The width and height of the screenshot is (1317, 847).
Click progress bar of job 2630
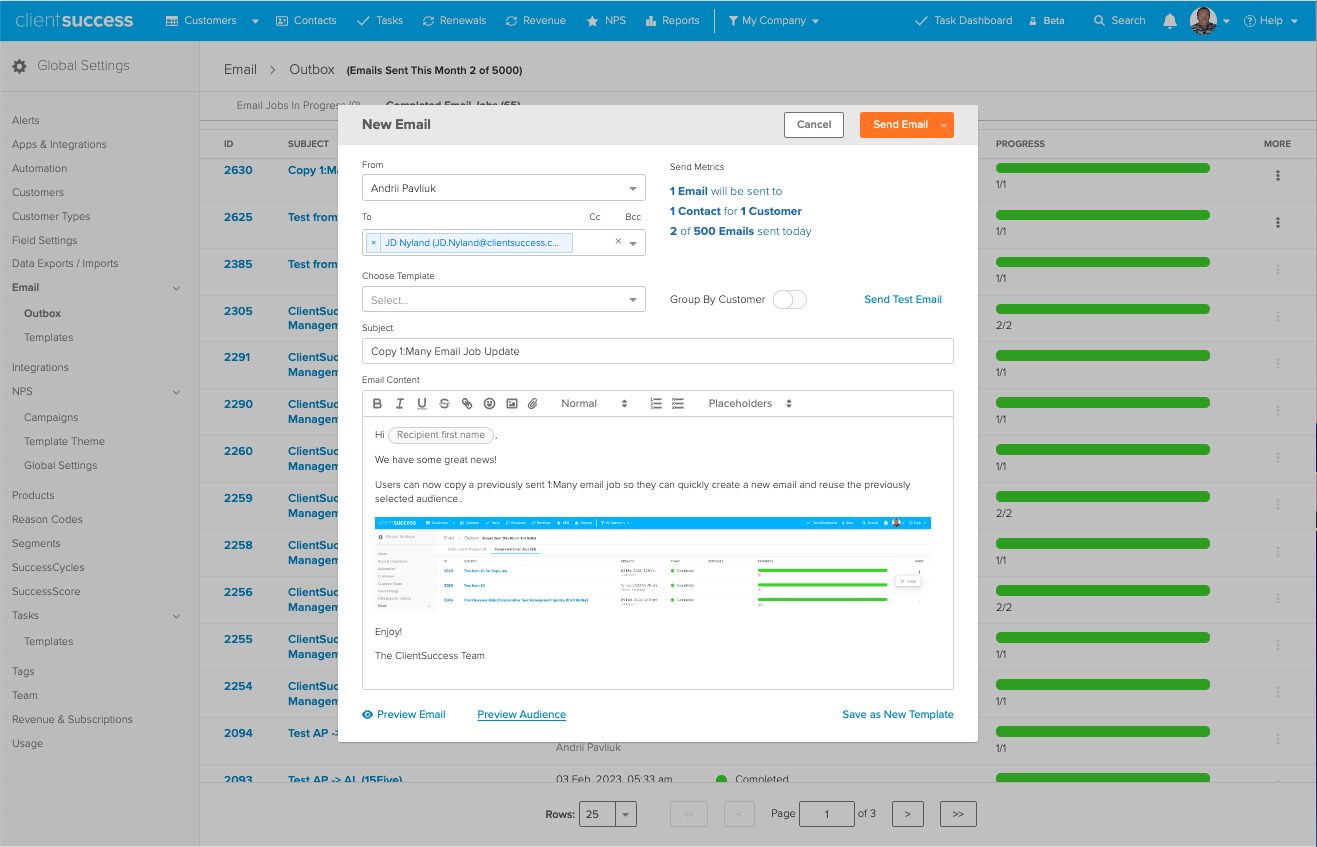tap(1103, 169)
